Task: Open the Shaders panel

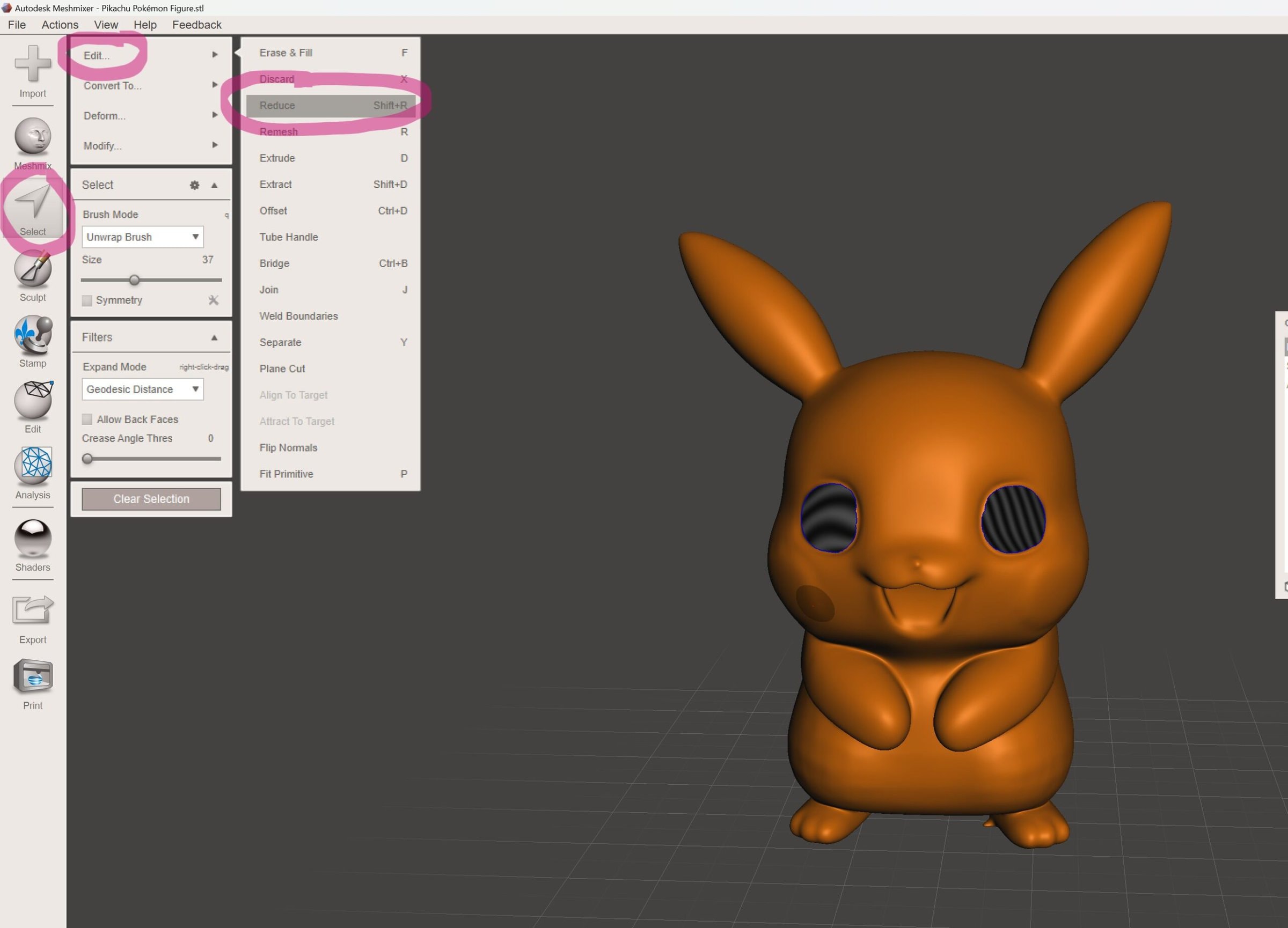Action: [x=32, y=537]
